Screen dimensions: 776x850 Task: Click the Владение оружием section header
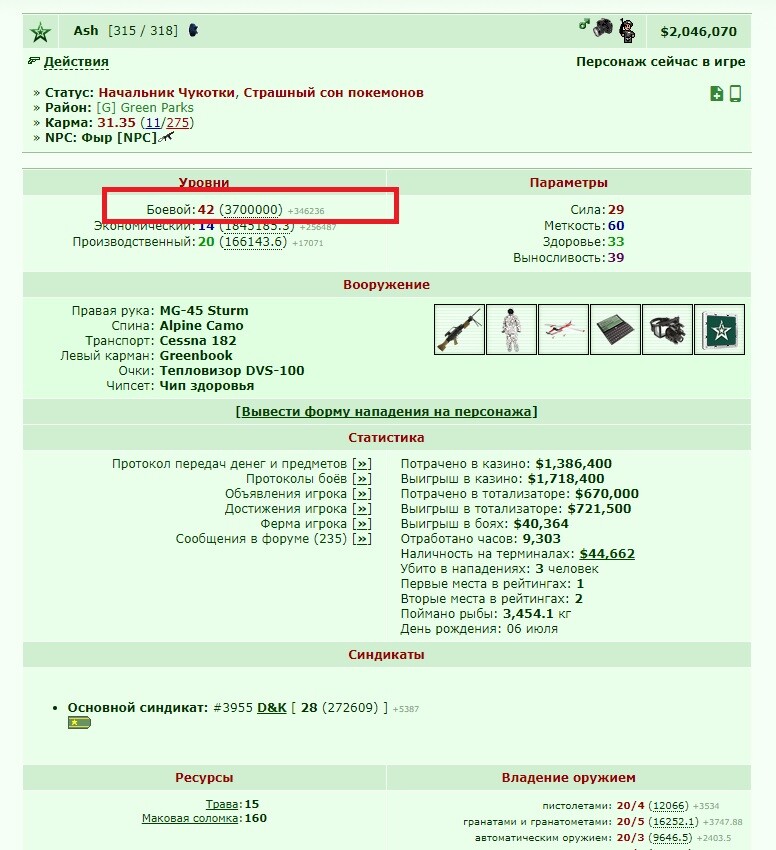coord(568,778)
